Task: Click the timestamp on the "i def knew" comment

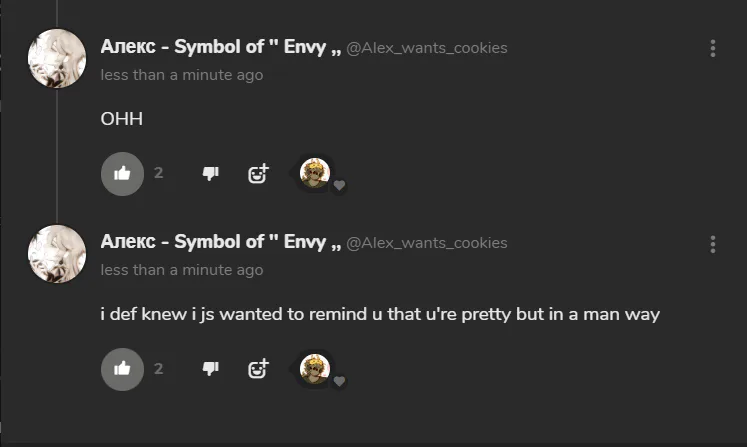Action: (x=182, y=270)
